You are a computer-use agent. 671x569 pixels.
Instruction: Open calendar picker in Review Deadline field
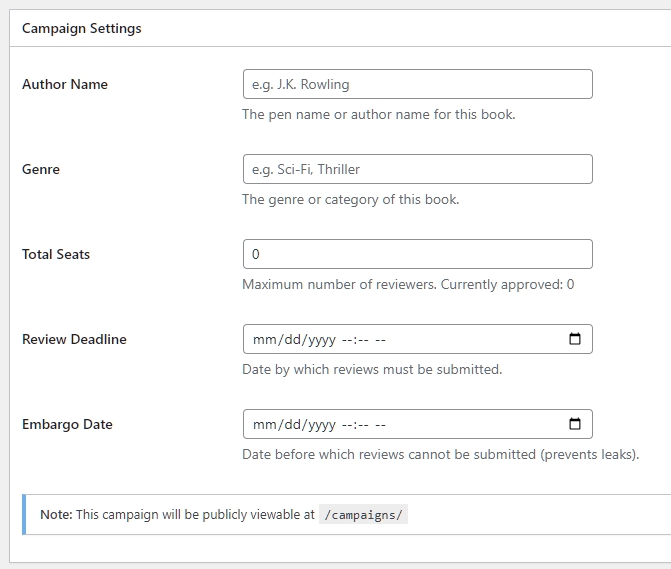click(575, 339)
